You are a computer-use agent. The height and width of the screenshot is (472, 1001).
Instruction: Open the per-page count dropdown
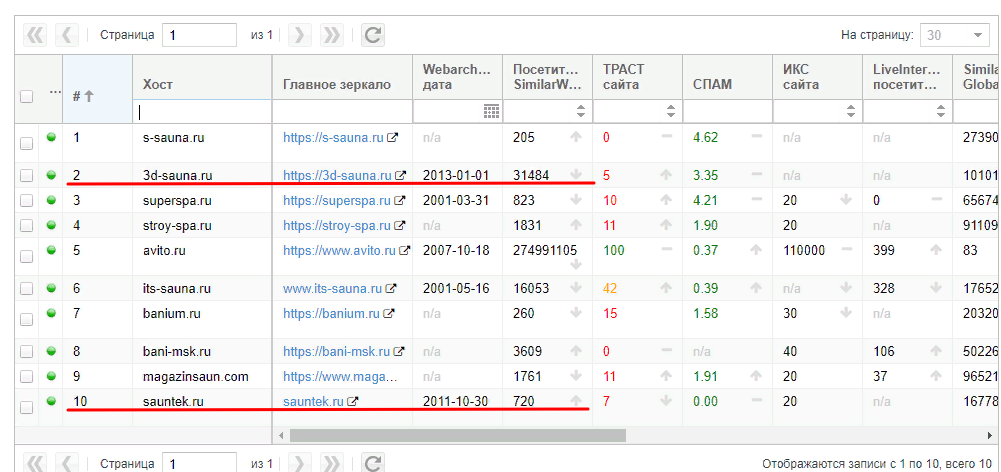click(x=978, y=35)
